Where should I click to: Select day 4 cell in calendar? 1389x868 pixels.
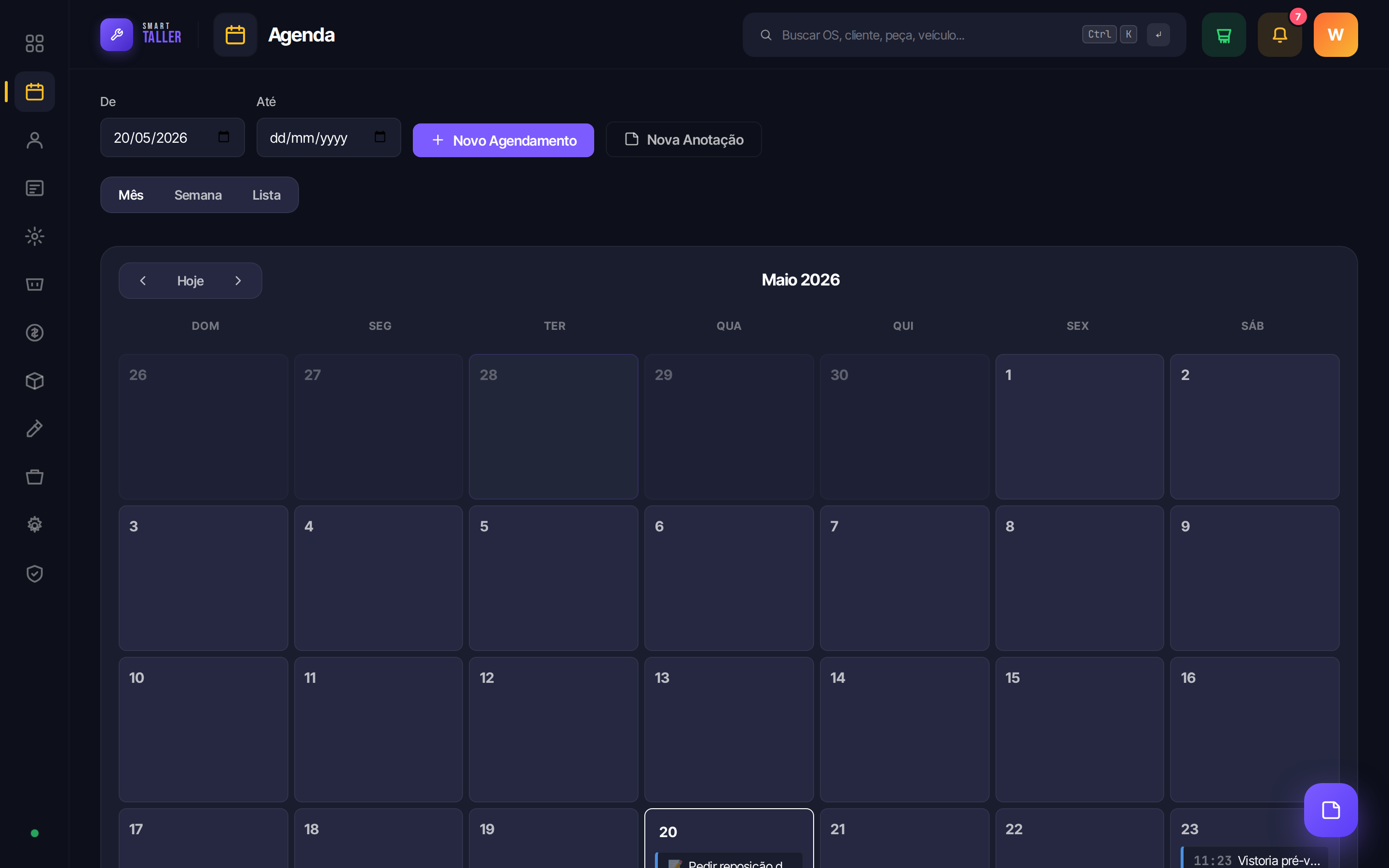pyautogui.click(x=378, y=578)
